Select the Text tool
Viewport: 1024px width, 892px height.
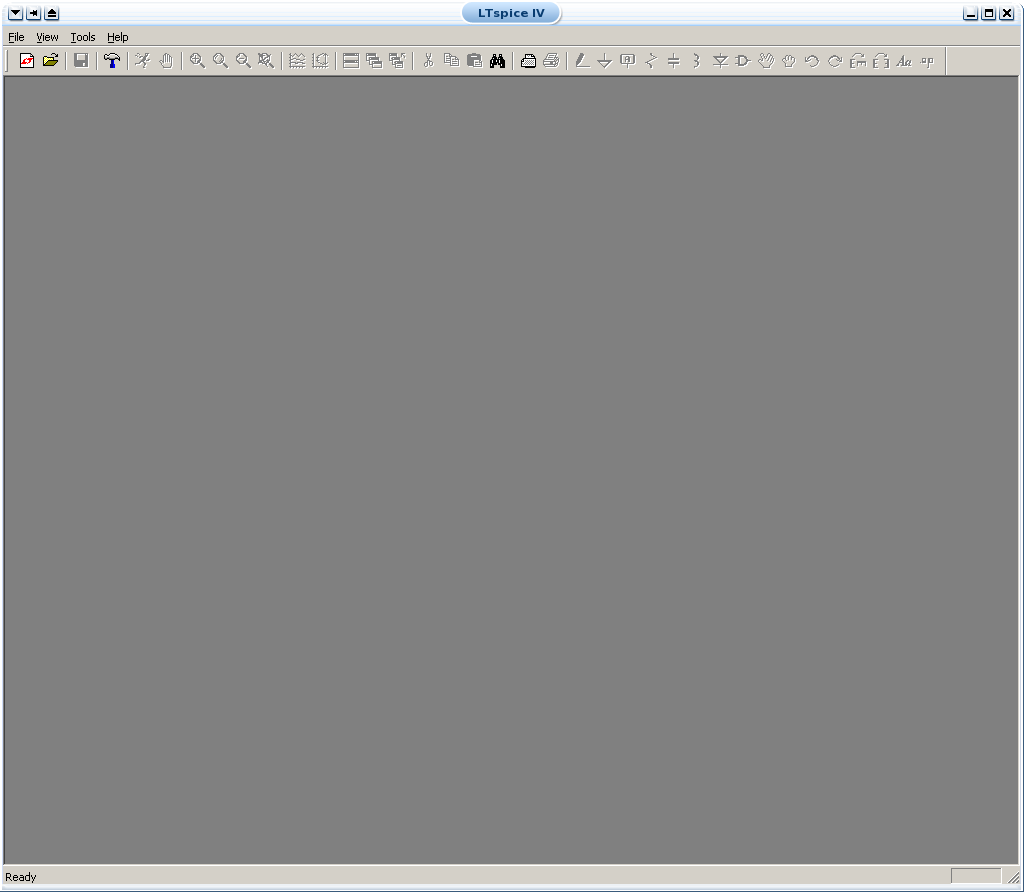pyautogui.click(x=904, y=61)
